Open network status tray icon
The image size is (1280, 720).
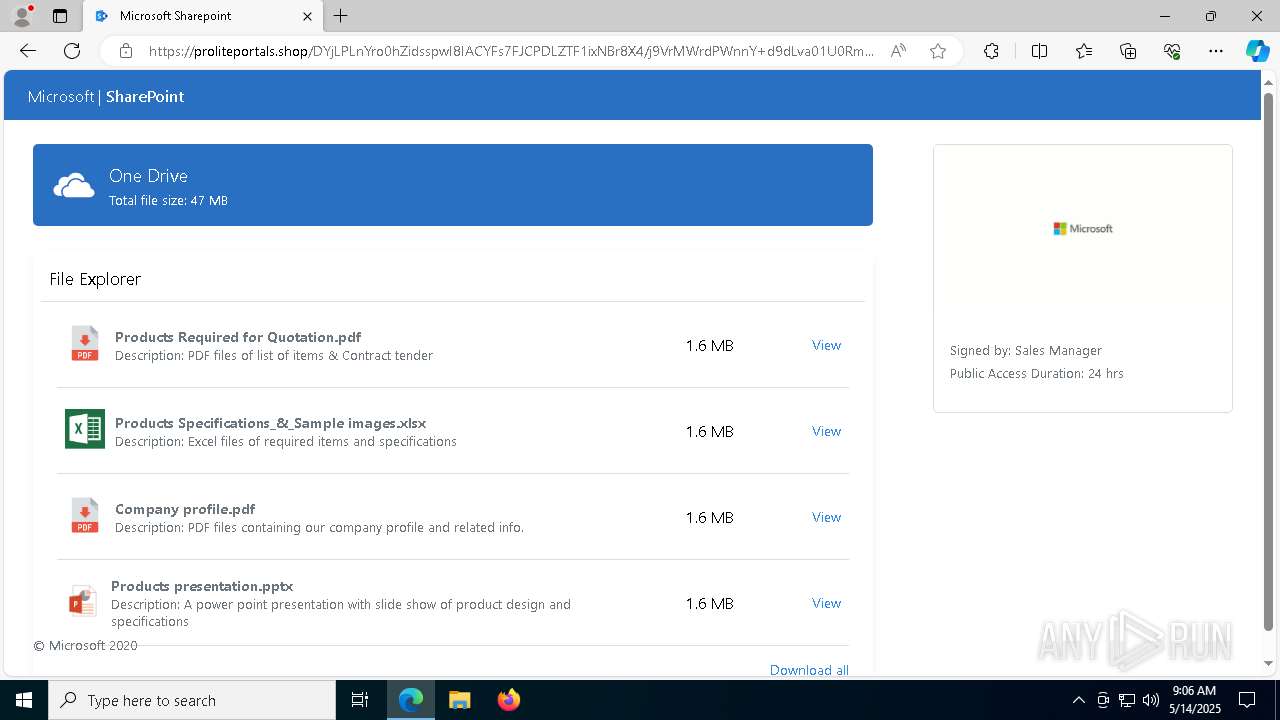click(1127, 700)
